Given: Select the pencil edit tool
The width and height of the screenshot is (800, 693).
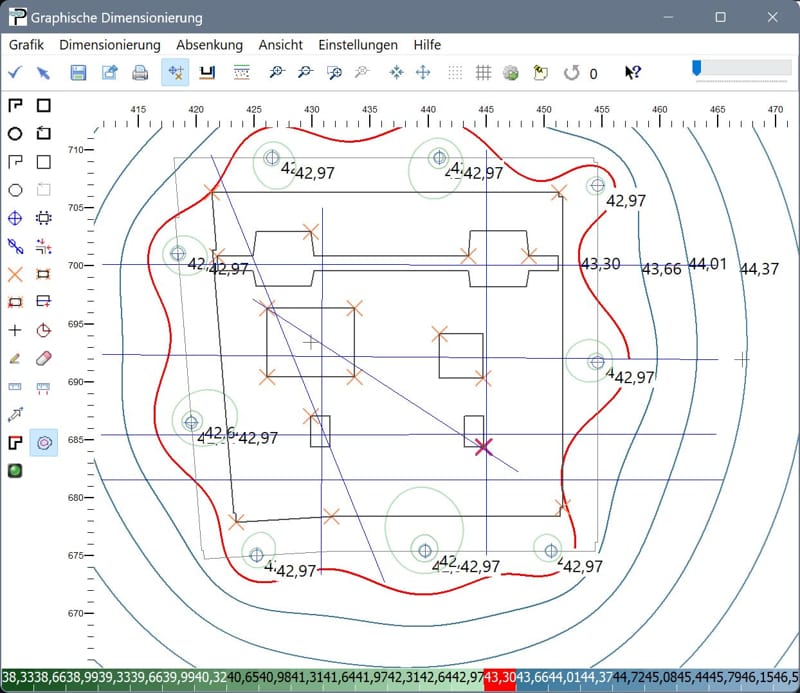Looking at the screenshot, I should click(15, 358).
